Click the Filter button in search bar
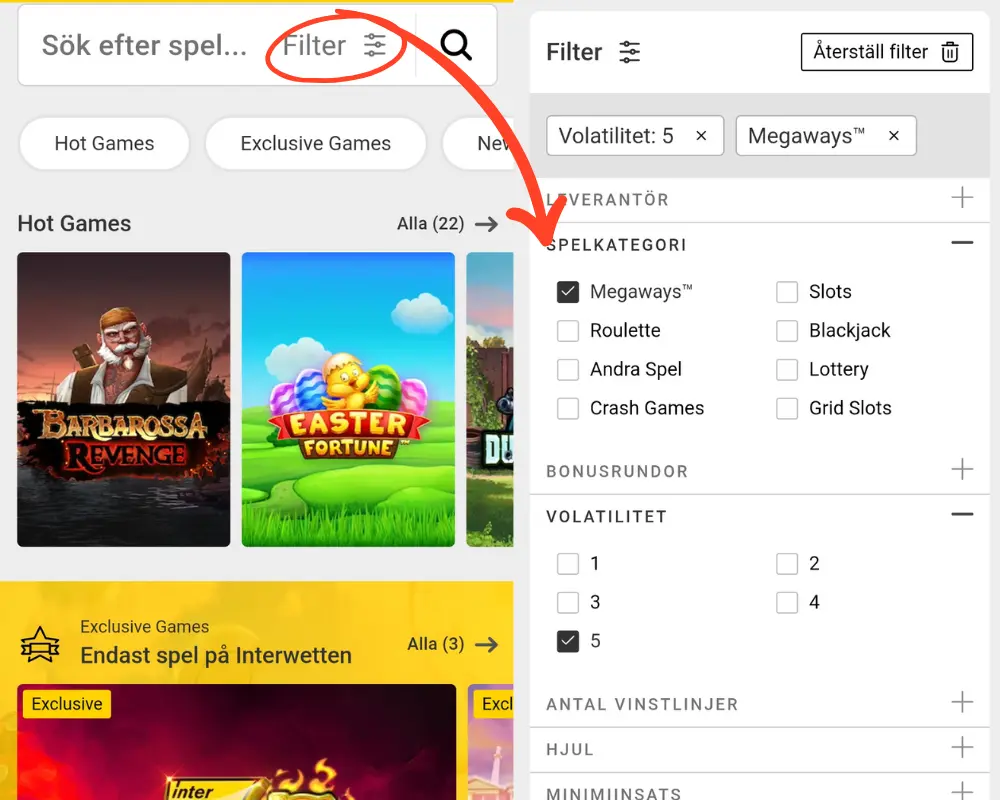Image resolution: width=1000 pixels, height=800 pixels. coord(335,45)
